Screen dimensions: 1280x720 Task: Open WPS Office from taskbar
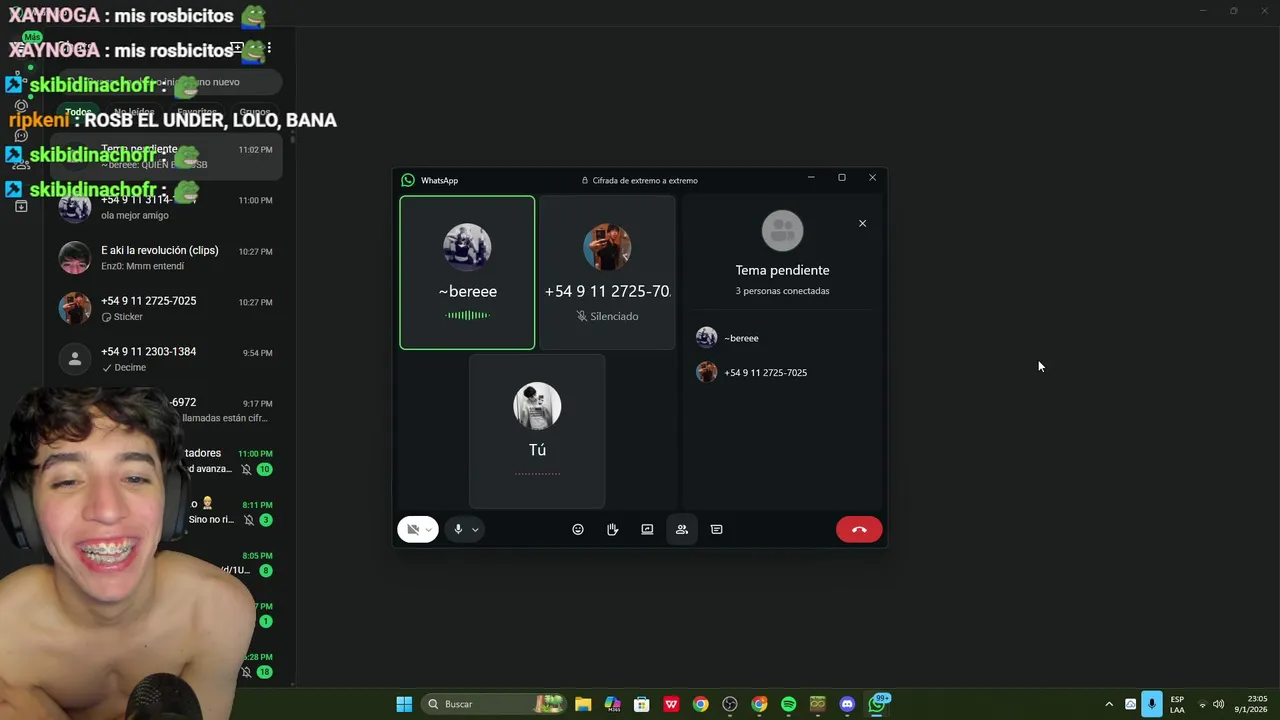[671, 704]
